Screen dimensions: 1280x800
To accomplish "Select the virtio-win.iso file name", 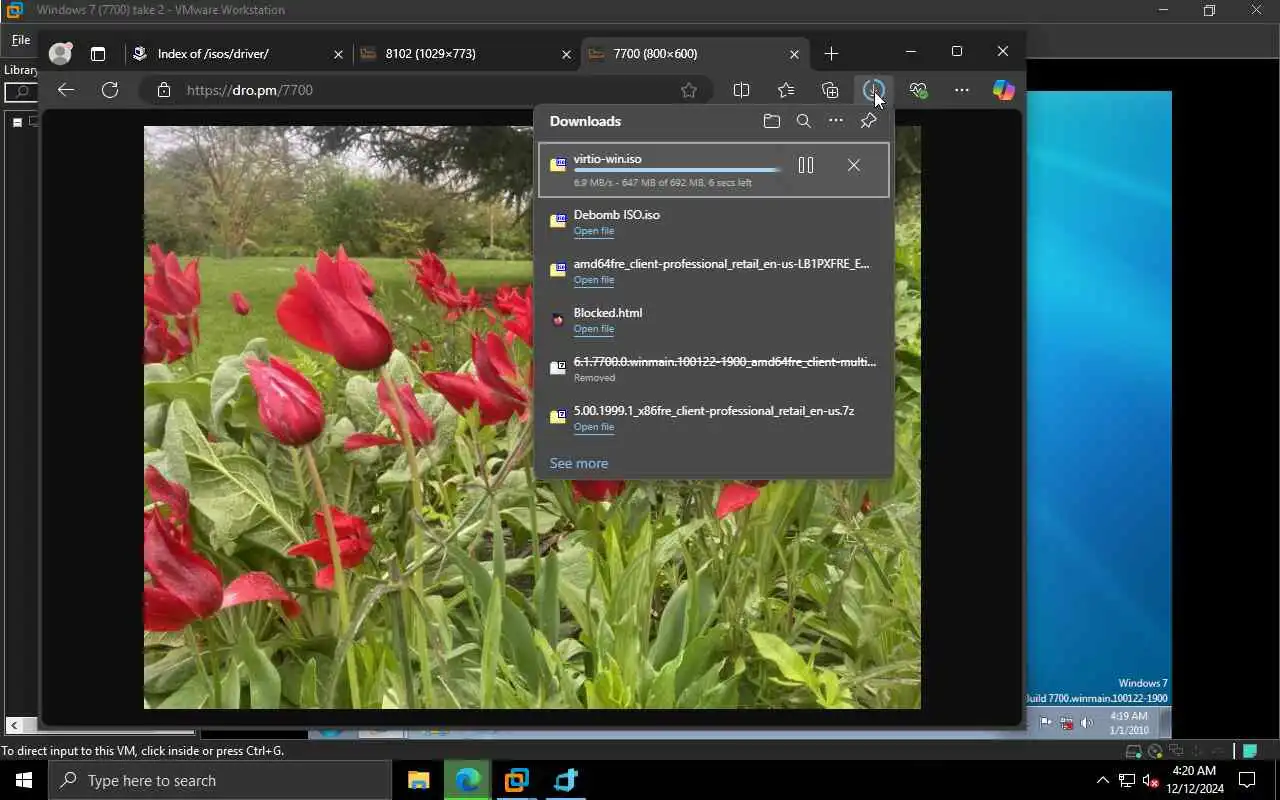I will pos(607,159).
